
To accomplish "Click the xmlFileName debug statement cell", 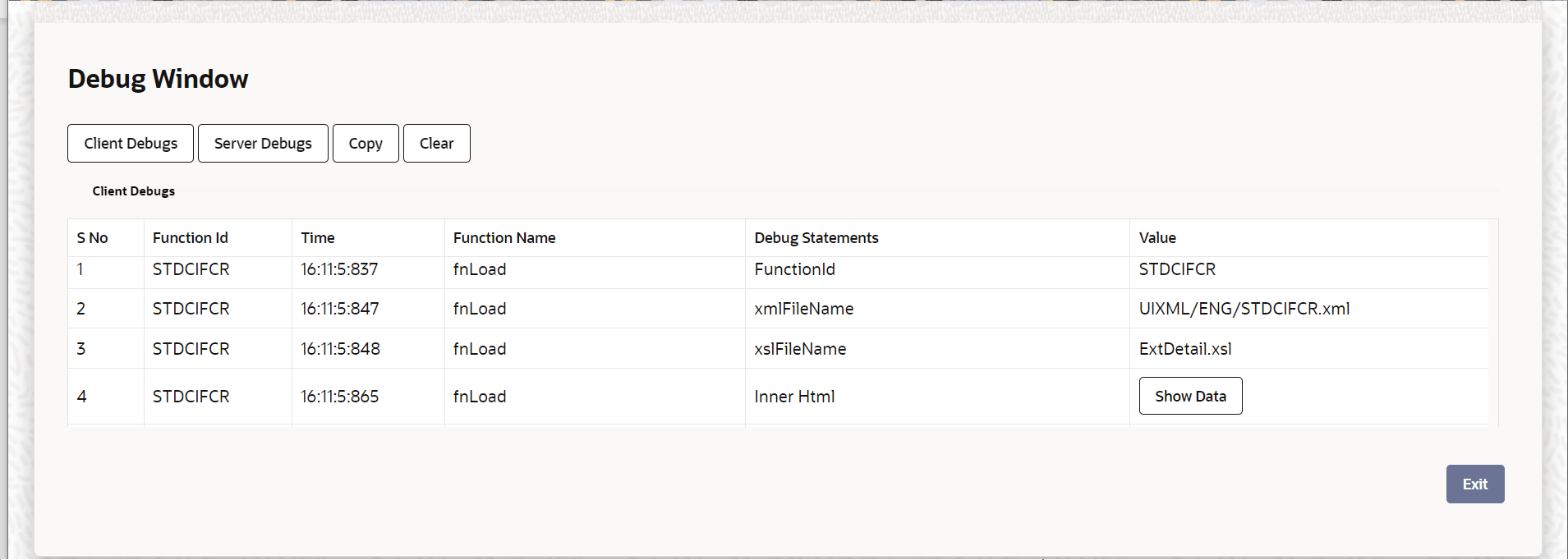I will pos(804,309).
